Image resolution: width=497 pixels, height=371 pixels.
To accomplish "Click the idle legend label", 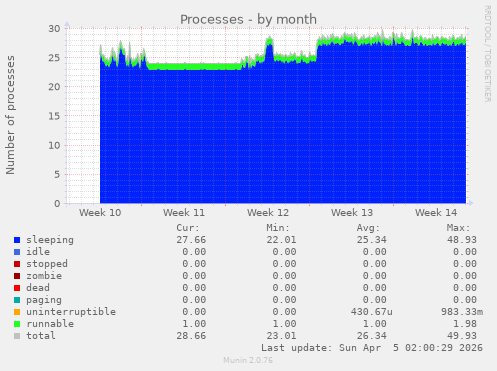I will (38, 252).
